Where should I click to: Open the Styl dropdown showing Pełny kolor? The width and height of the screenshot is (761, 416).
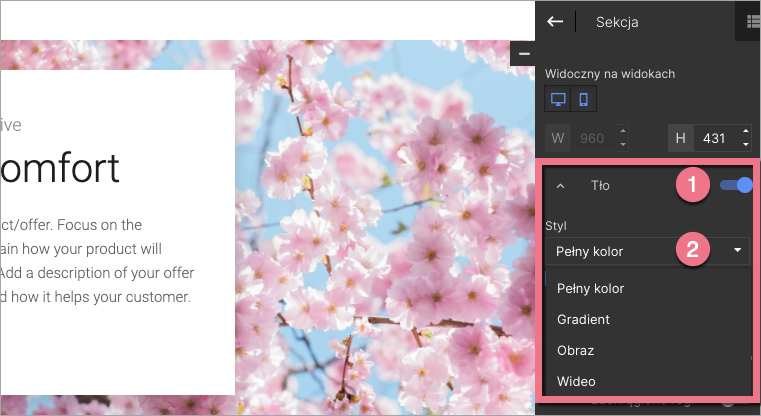pos(647,251)
